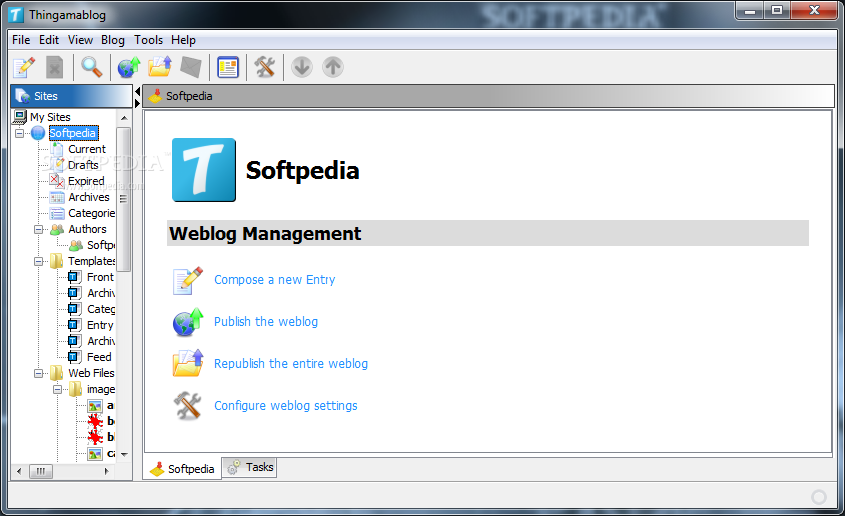The width and height of the screenshot is (845, 516).
Task: Open the Help menu
Action: [183, 40]
